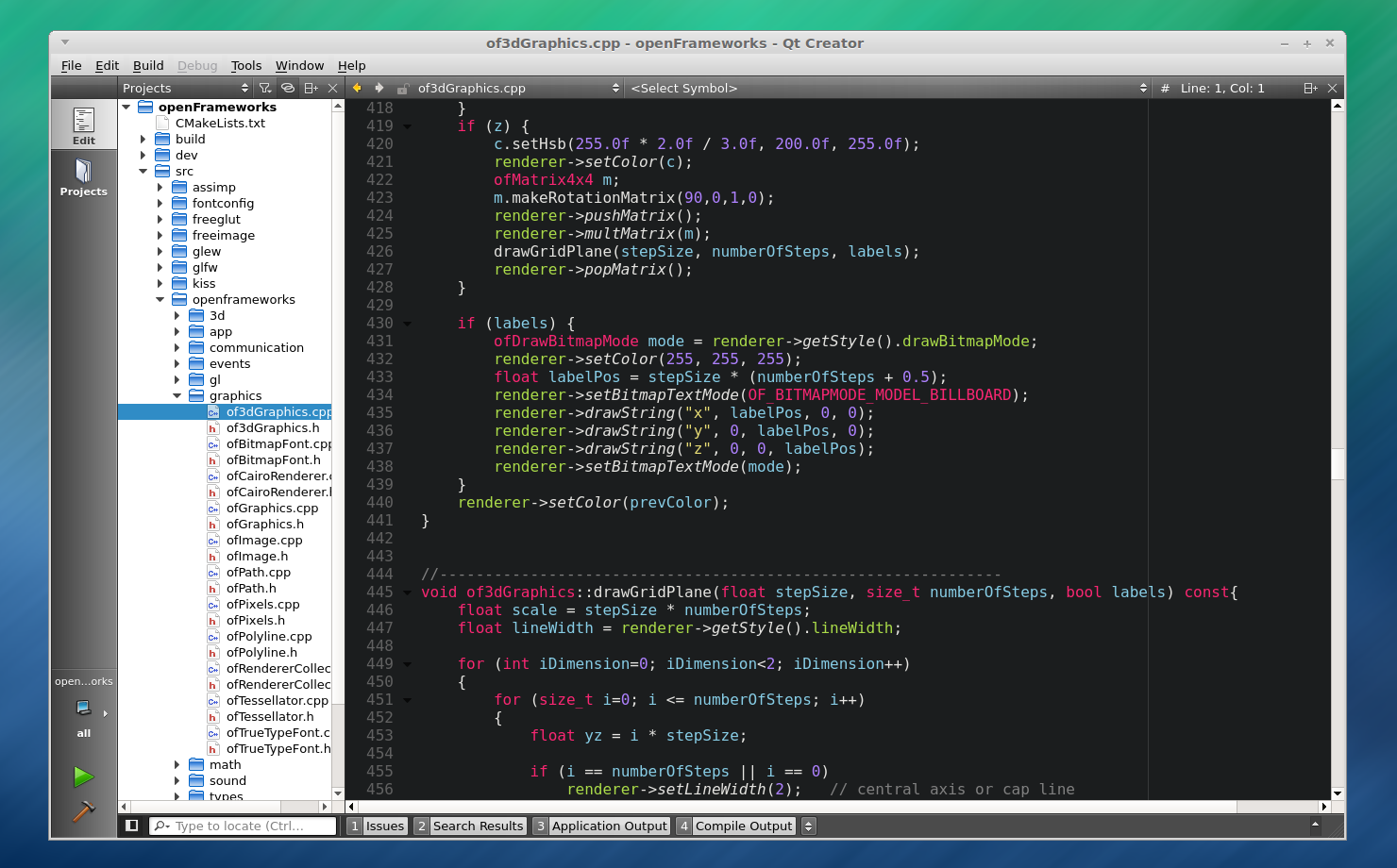Viewport: 1397px width, 868px height.
Task: Click the # encoding indicator in toolbar
Action: point(1165,88)
